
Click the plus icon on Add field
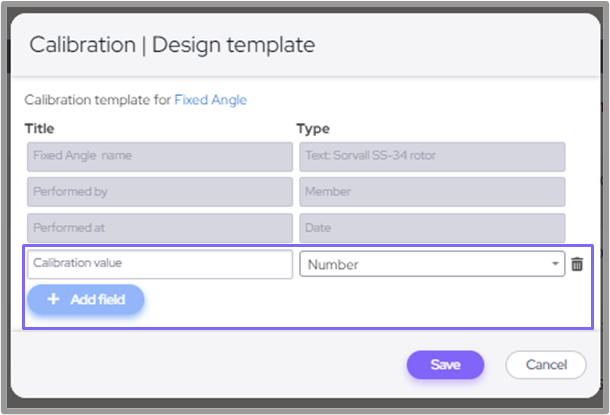[x=53, y=299]
